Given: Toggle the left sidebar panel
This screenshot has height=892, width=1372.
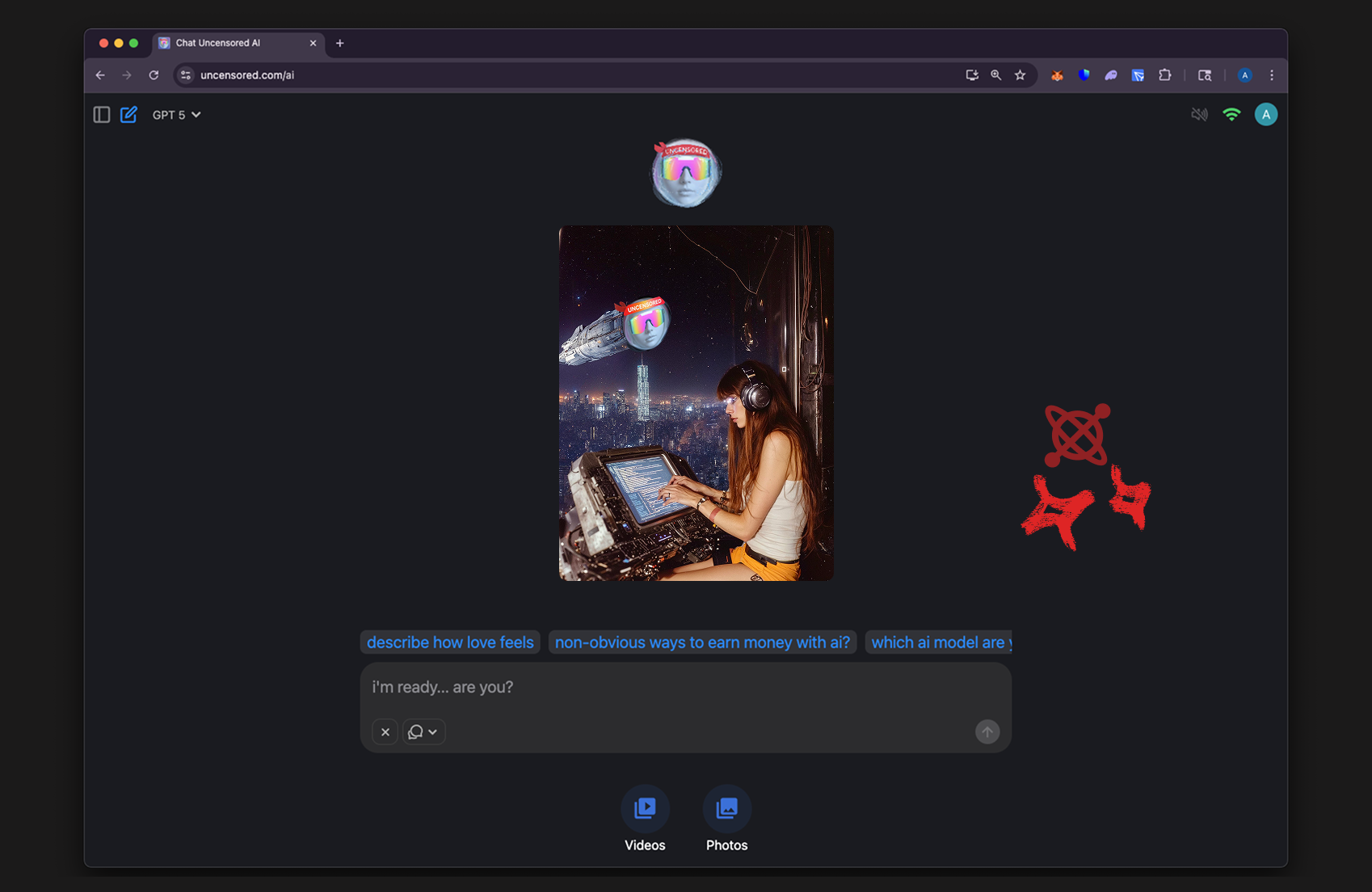Looking at the screenshot, I should pyautogui.click(x=101, y=115).
